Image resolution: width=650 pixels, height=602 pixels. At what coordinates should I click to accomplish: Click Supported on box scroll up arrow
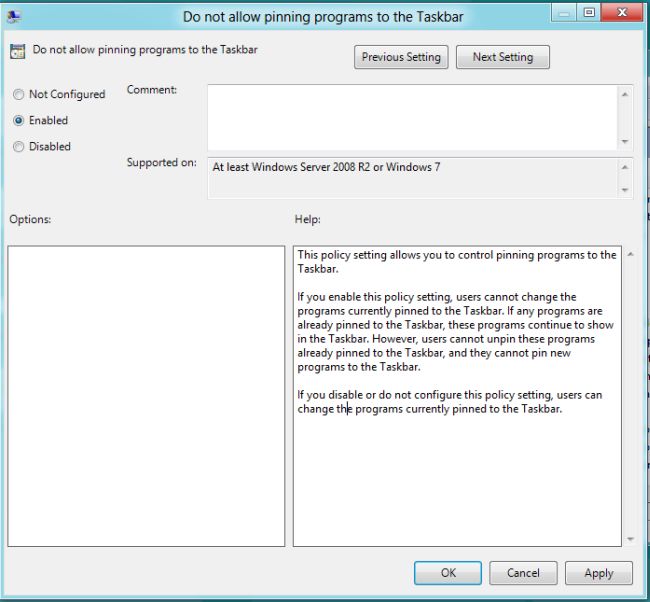[625, 167]
